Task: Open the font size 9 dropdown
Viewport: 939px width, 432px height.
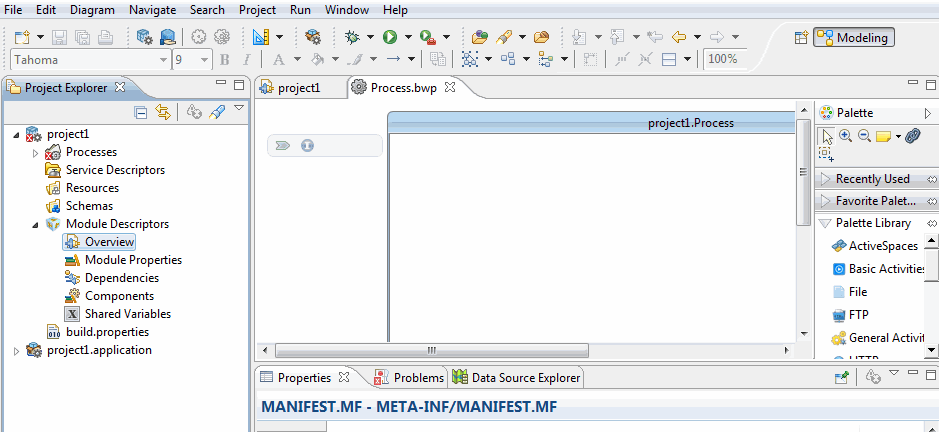Action: pyautogui.click(x=204, y=59)
